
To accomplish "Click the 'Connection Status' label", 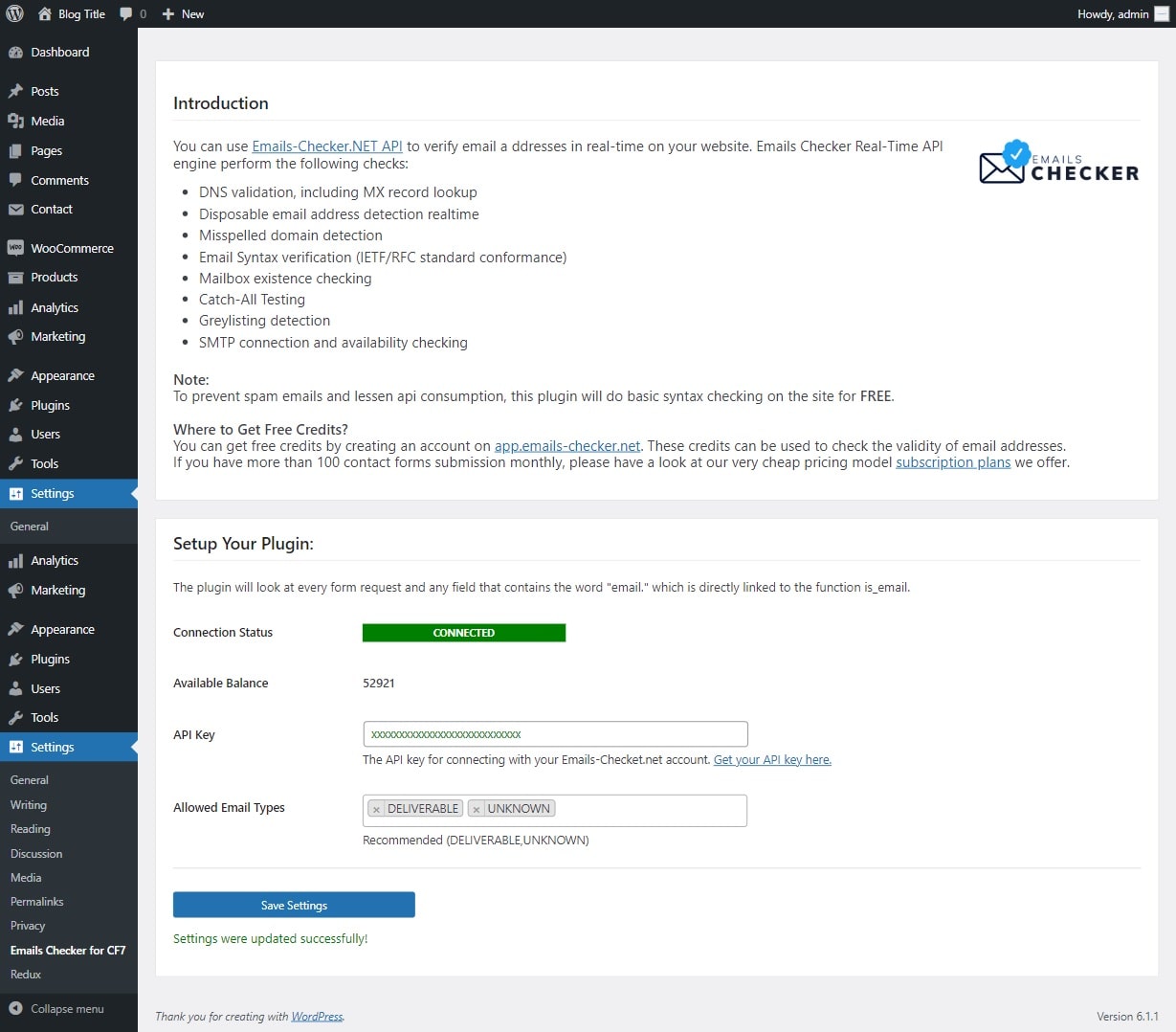I will point(223,633).
